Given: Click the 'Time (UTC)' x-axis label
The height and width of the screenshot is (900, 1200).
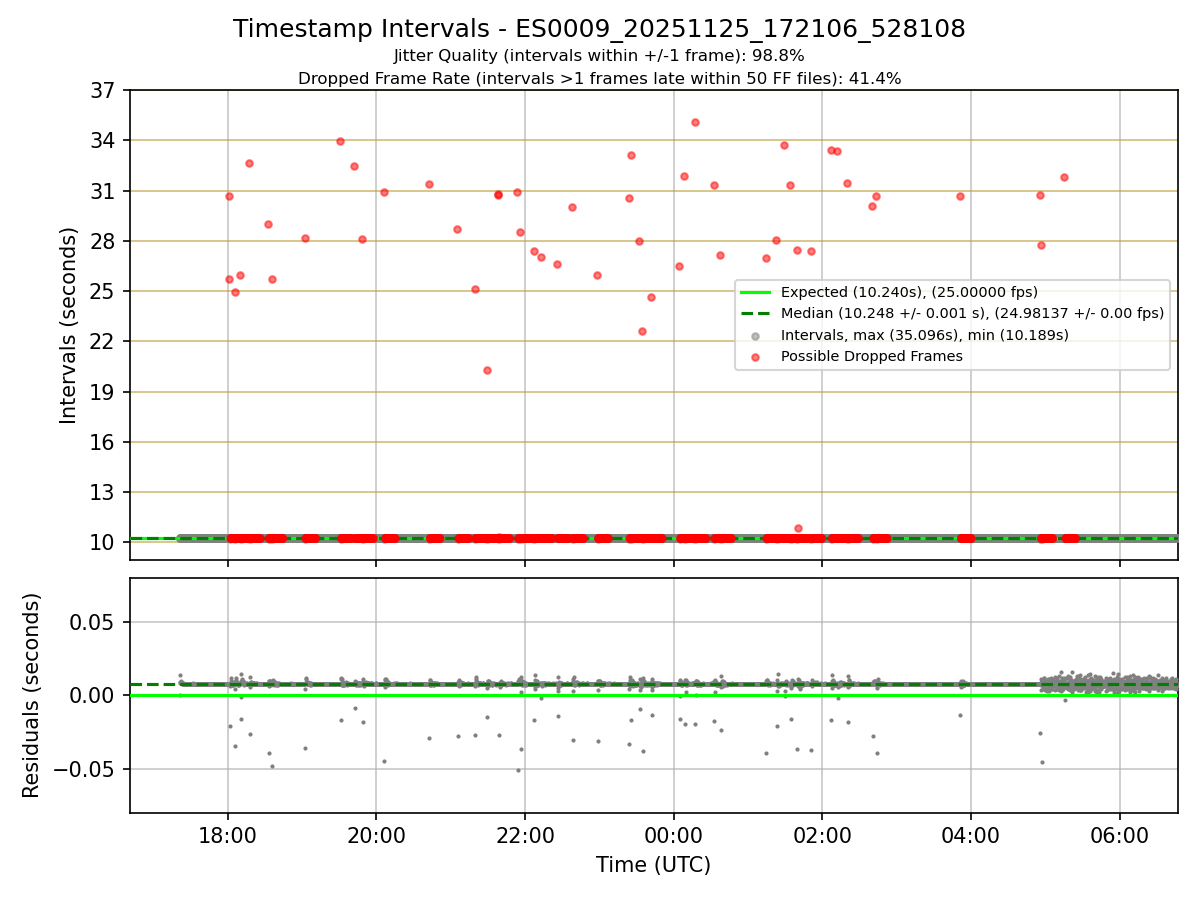Looking at the screenshot, I should (x=653, y=865).
